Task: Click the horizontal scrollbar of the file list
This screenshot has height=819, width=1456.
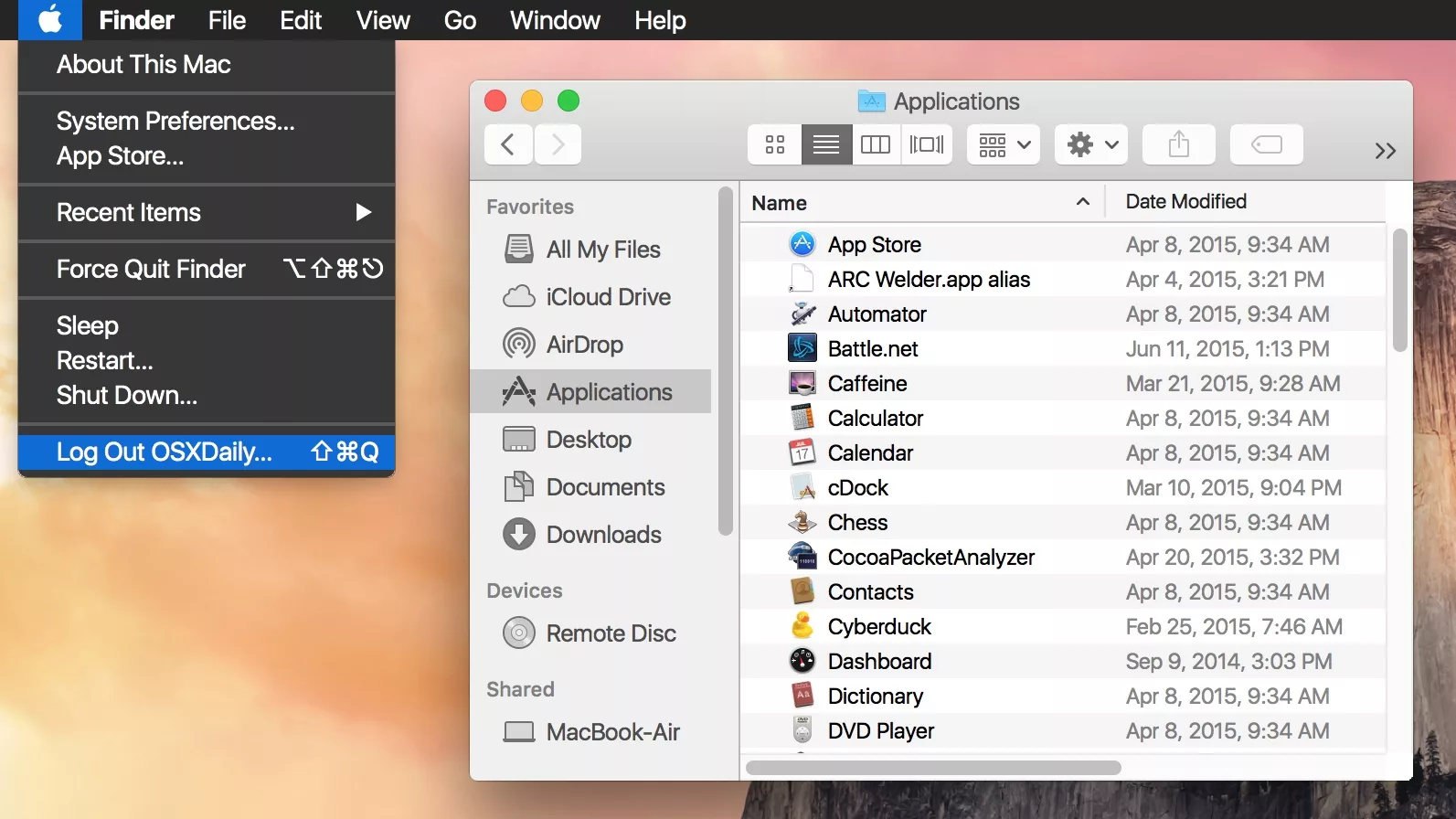Action: click(933, 768)
